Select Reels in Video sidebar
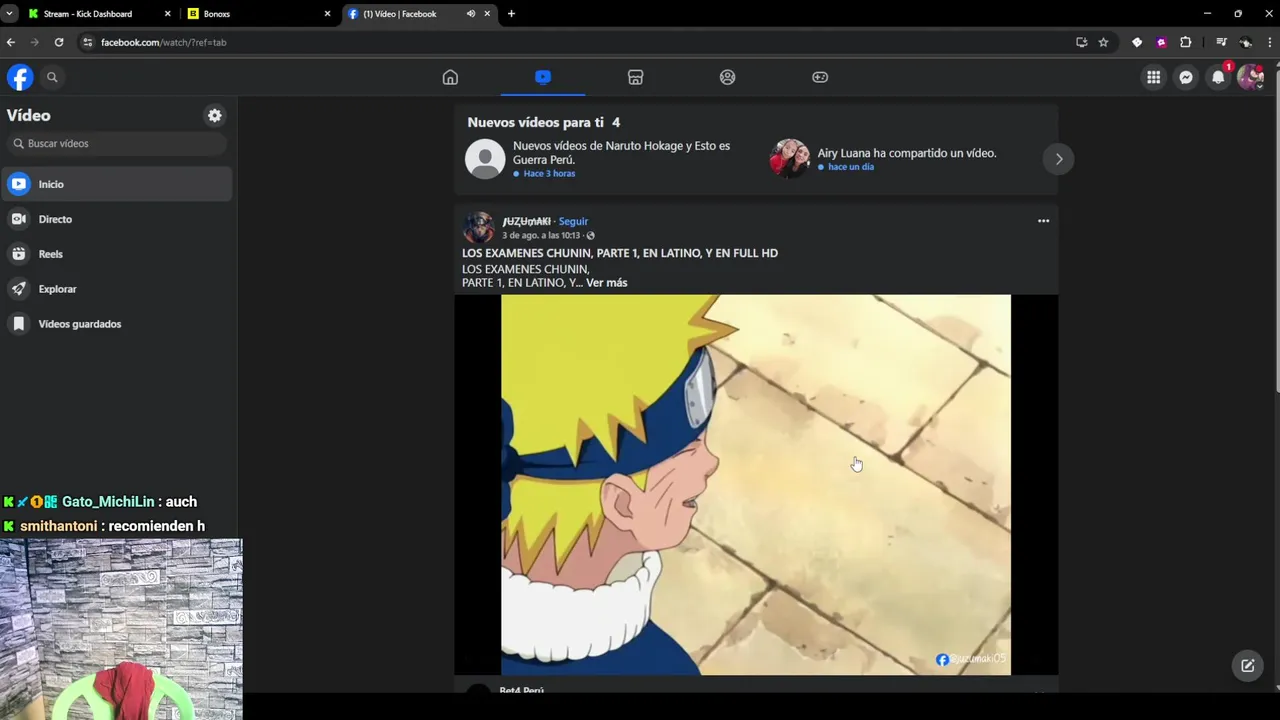 [116, 254]
